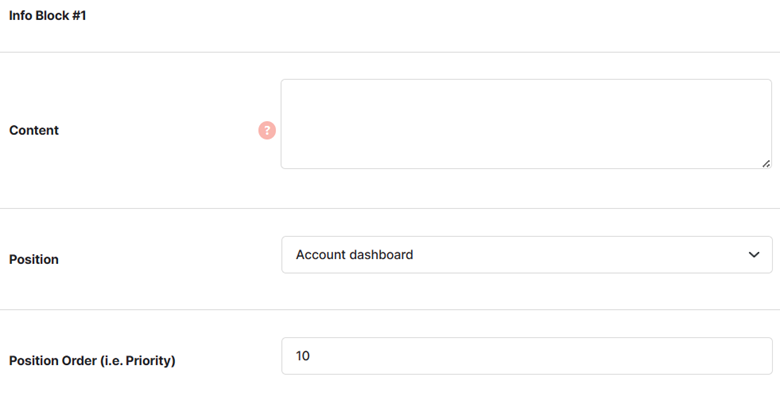The image size is (780, 397).
Task: Show help tooltip beside the Content label
Action: [x=267, y=130]
